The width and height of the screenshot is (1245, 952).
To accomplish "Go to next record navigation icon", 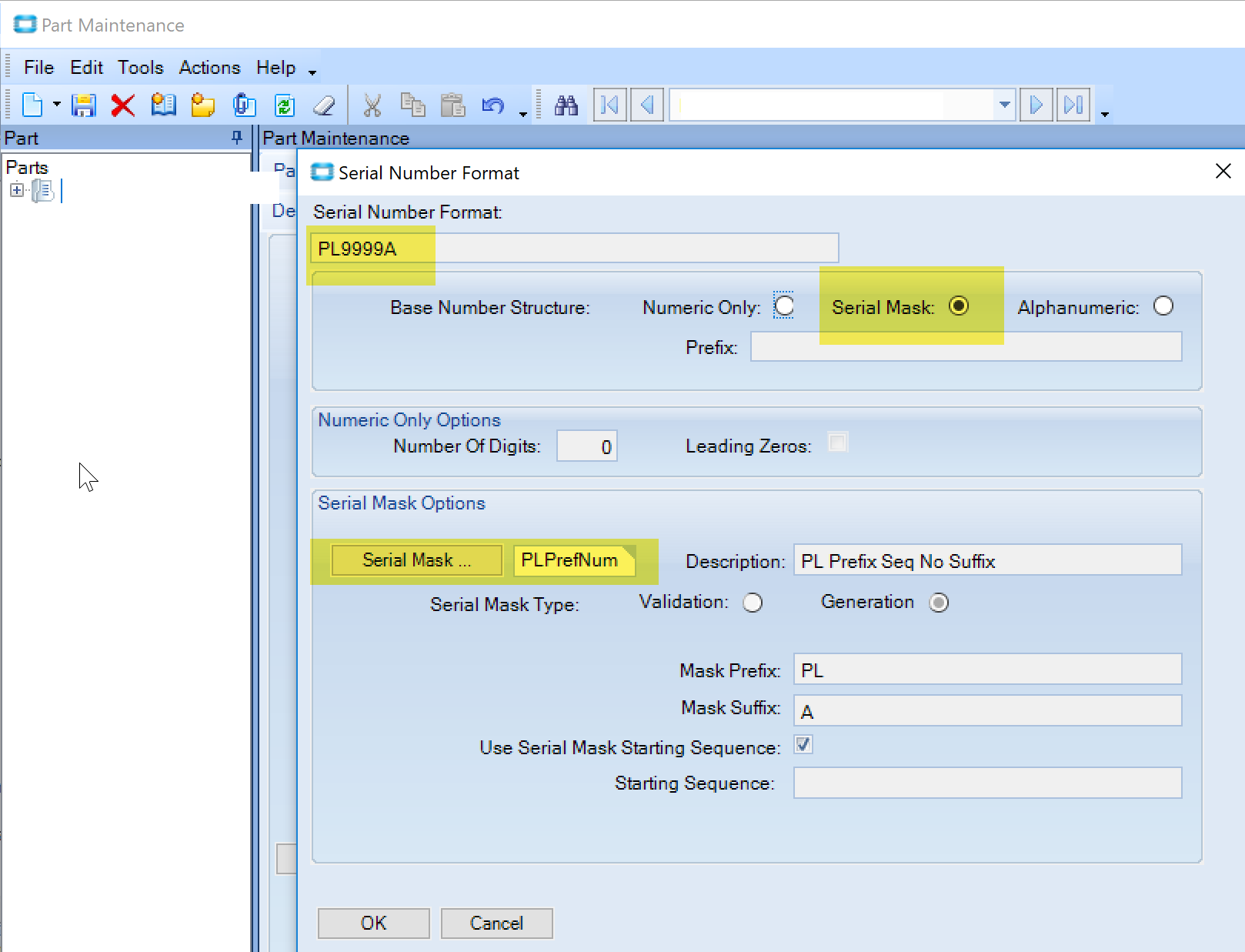I will [1036, 105].
